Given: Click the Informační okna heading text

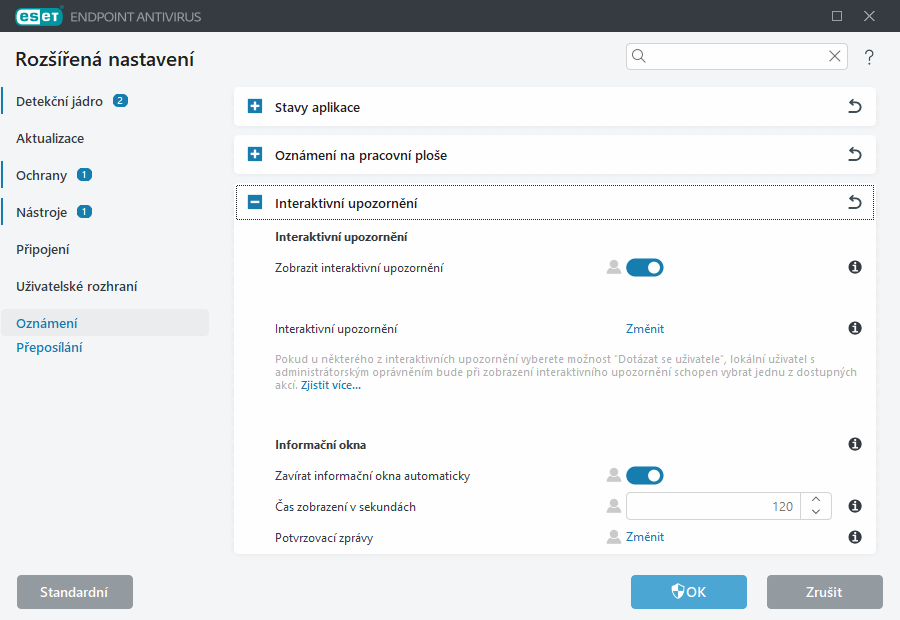Looking at the screenshot, I should [x=320, y=445].
